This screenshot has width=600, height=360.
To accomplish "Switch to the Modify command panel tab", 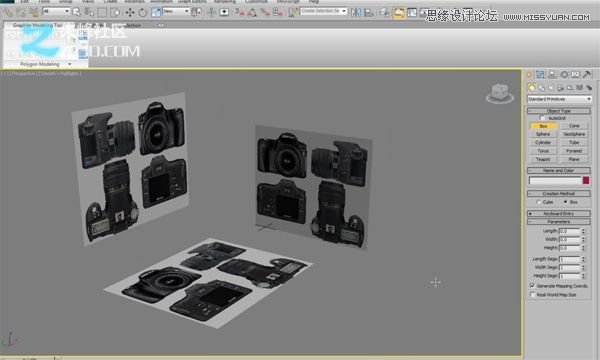I will point(540,75).
